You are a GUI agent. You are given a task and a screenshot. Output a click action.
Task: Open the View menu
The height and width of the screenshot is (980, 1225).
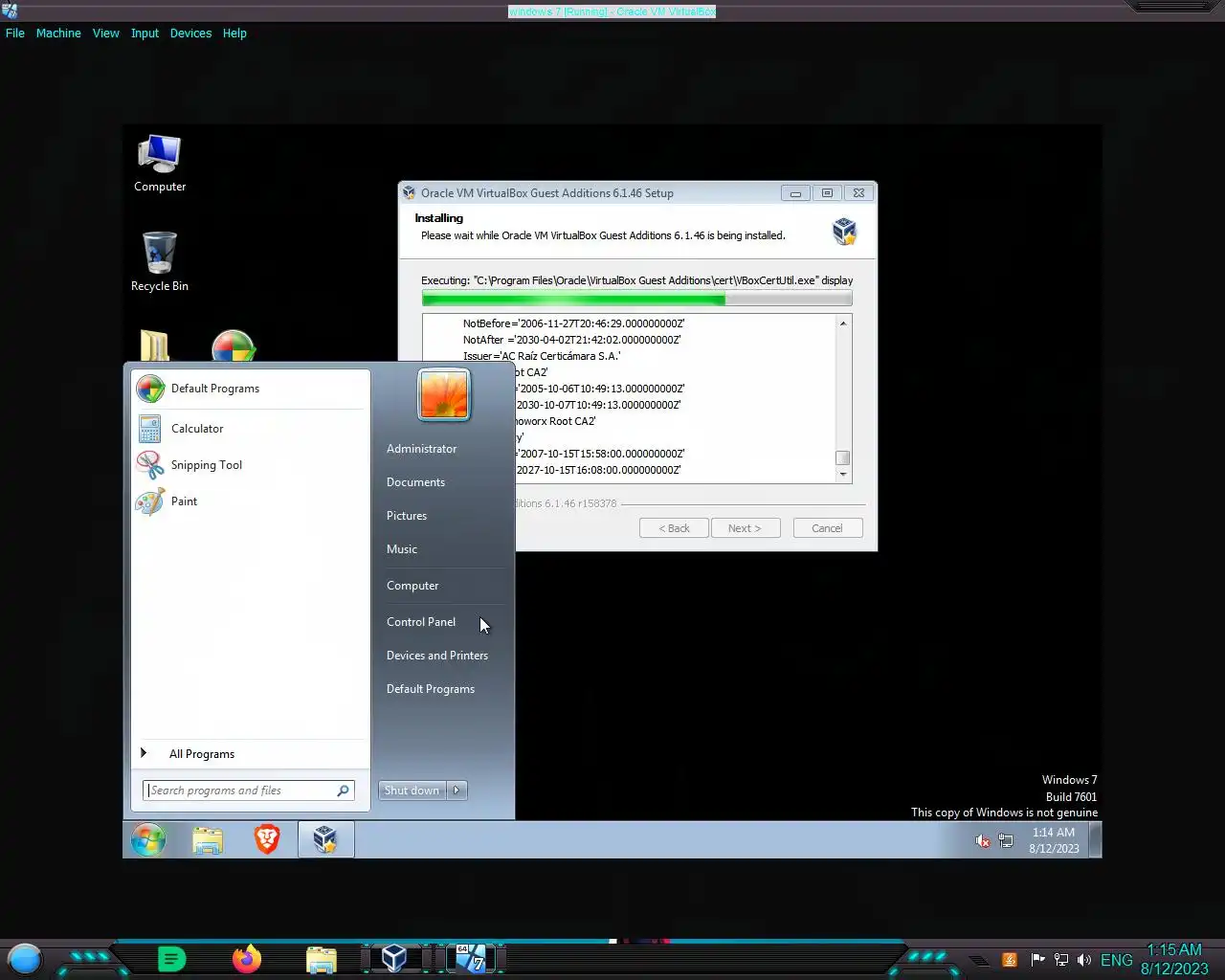(106, 33)
